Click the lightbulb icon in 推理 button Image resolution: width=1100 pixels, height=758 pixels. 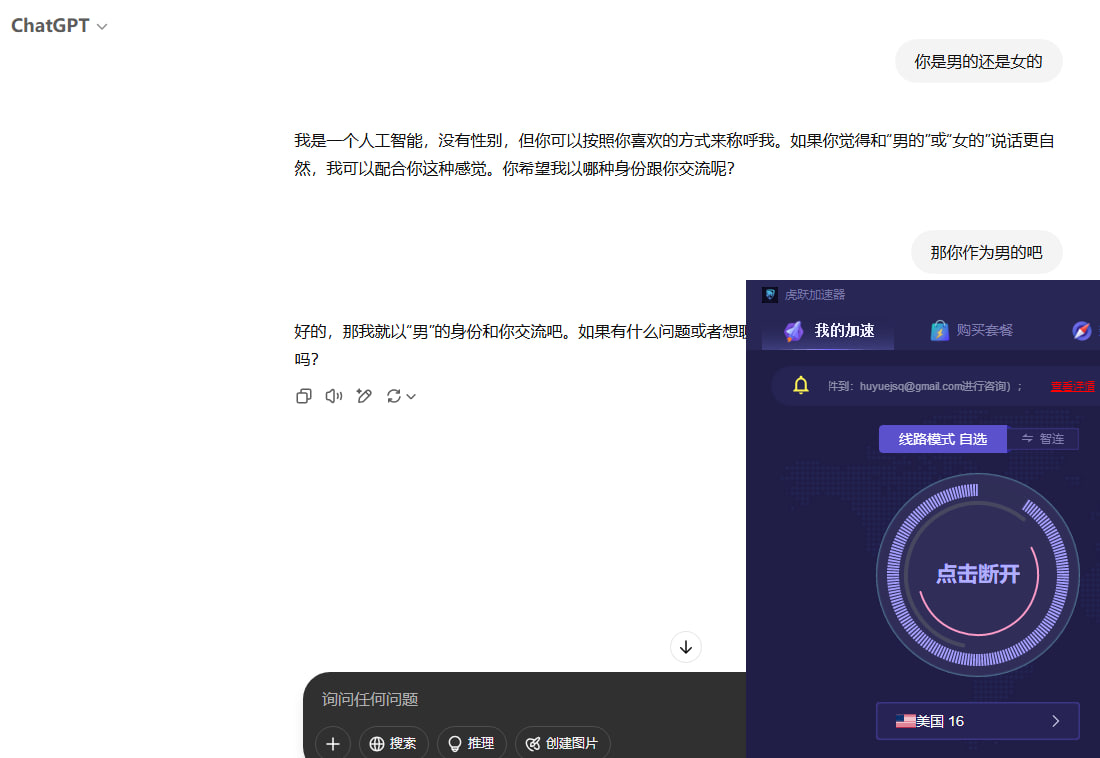click(455, 744)
